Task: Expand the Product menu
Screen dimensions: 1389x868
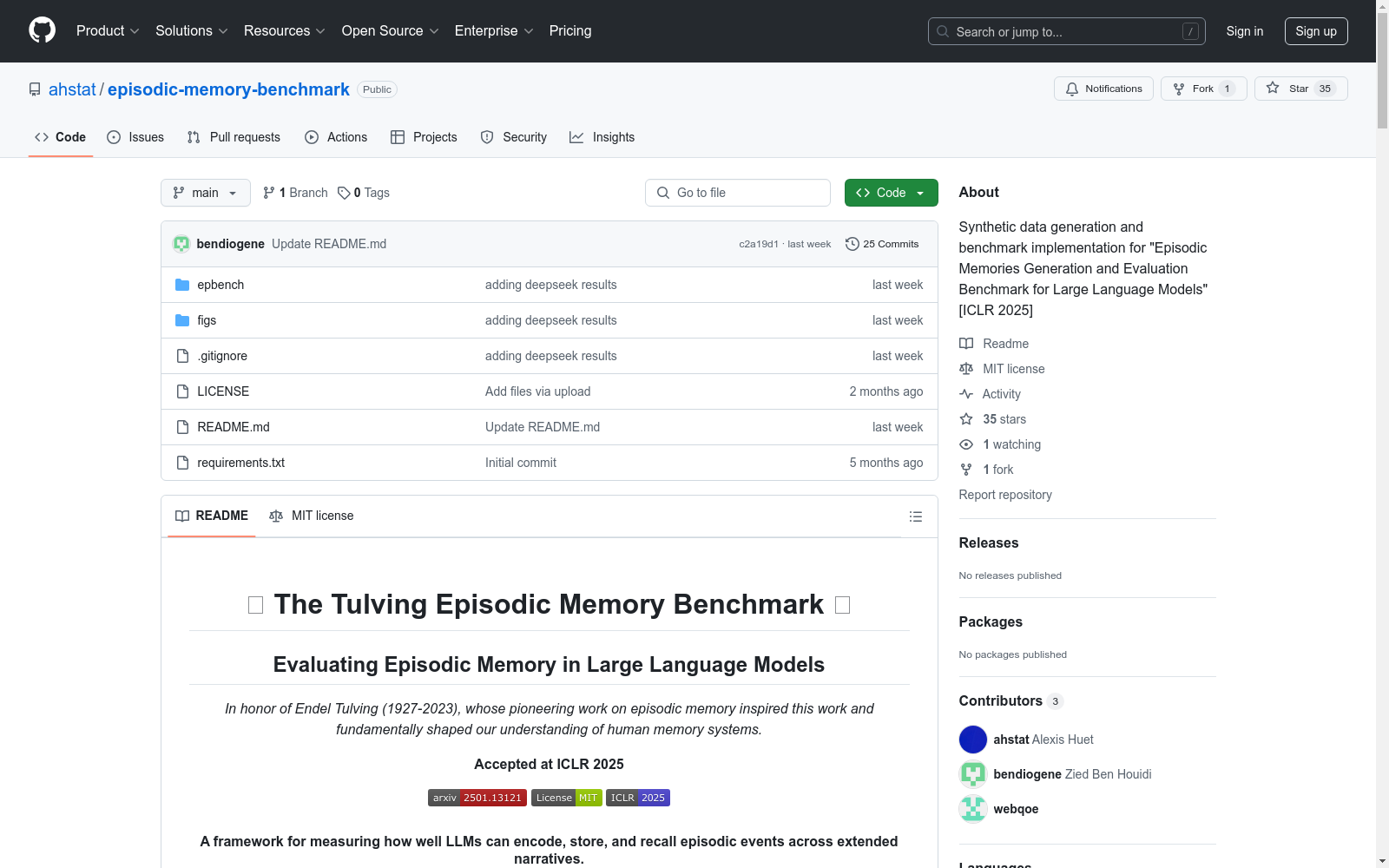Action: (x=108, y=31)
